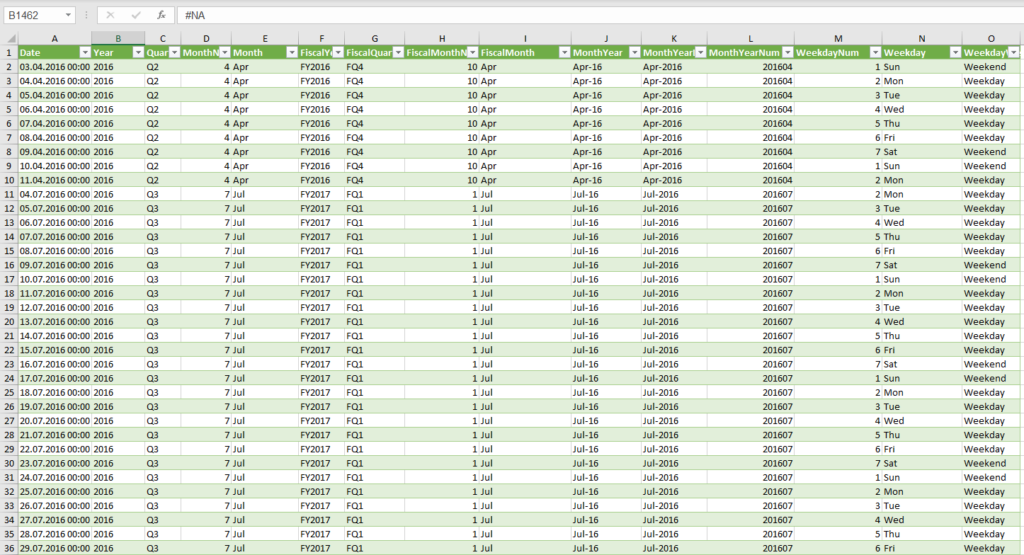
Task: Click the Name Box showing B1462
Action: (x=33, y=16)
